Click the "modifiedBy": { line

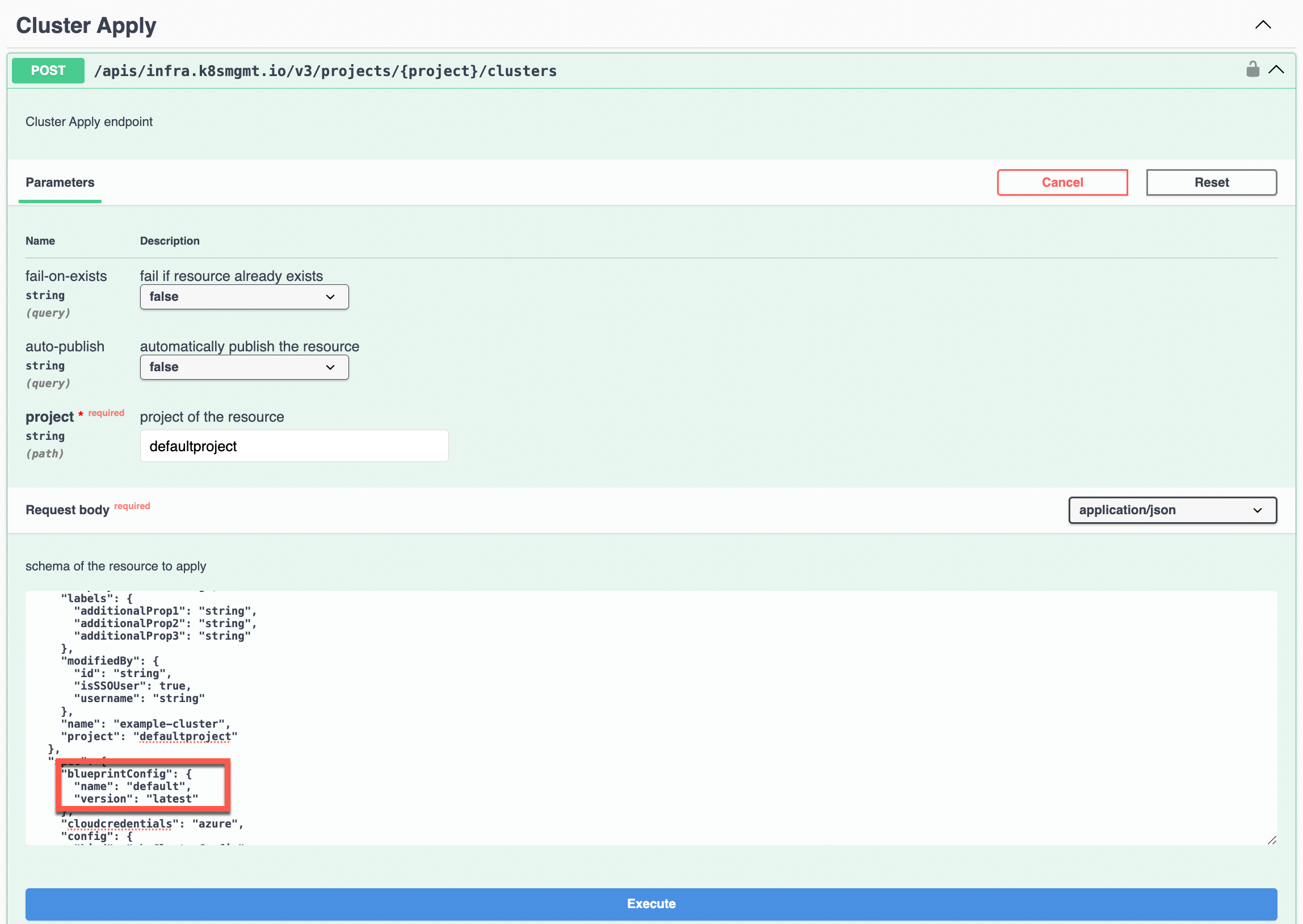click(x=110, y=661)
